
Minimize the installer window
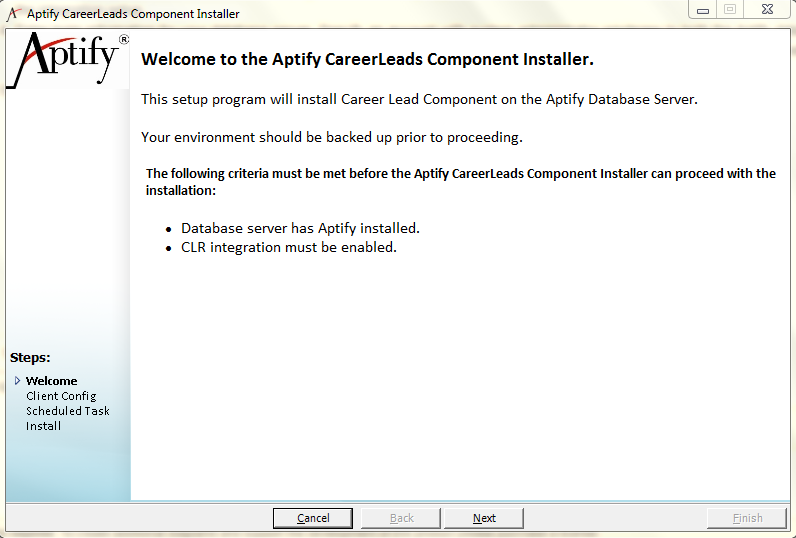(703, 10)
